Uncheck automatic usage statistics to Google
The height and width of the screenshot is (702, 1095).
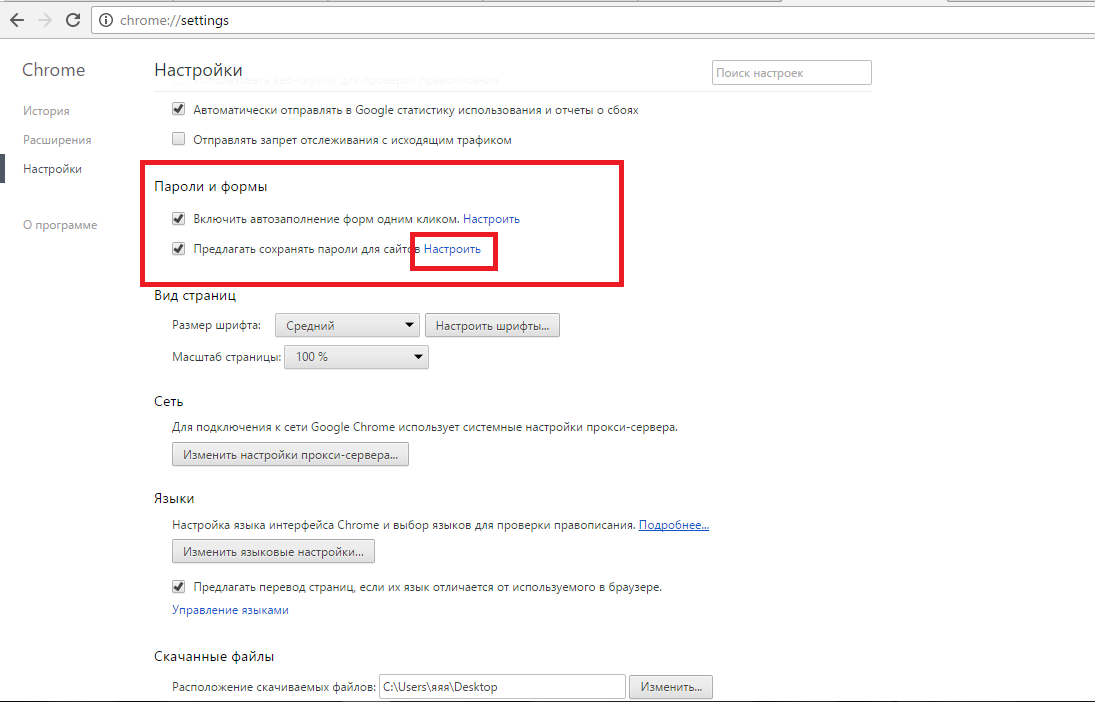click(179, 109)
